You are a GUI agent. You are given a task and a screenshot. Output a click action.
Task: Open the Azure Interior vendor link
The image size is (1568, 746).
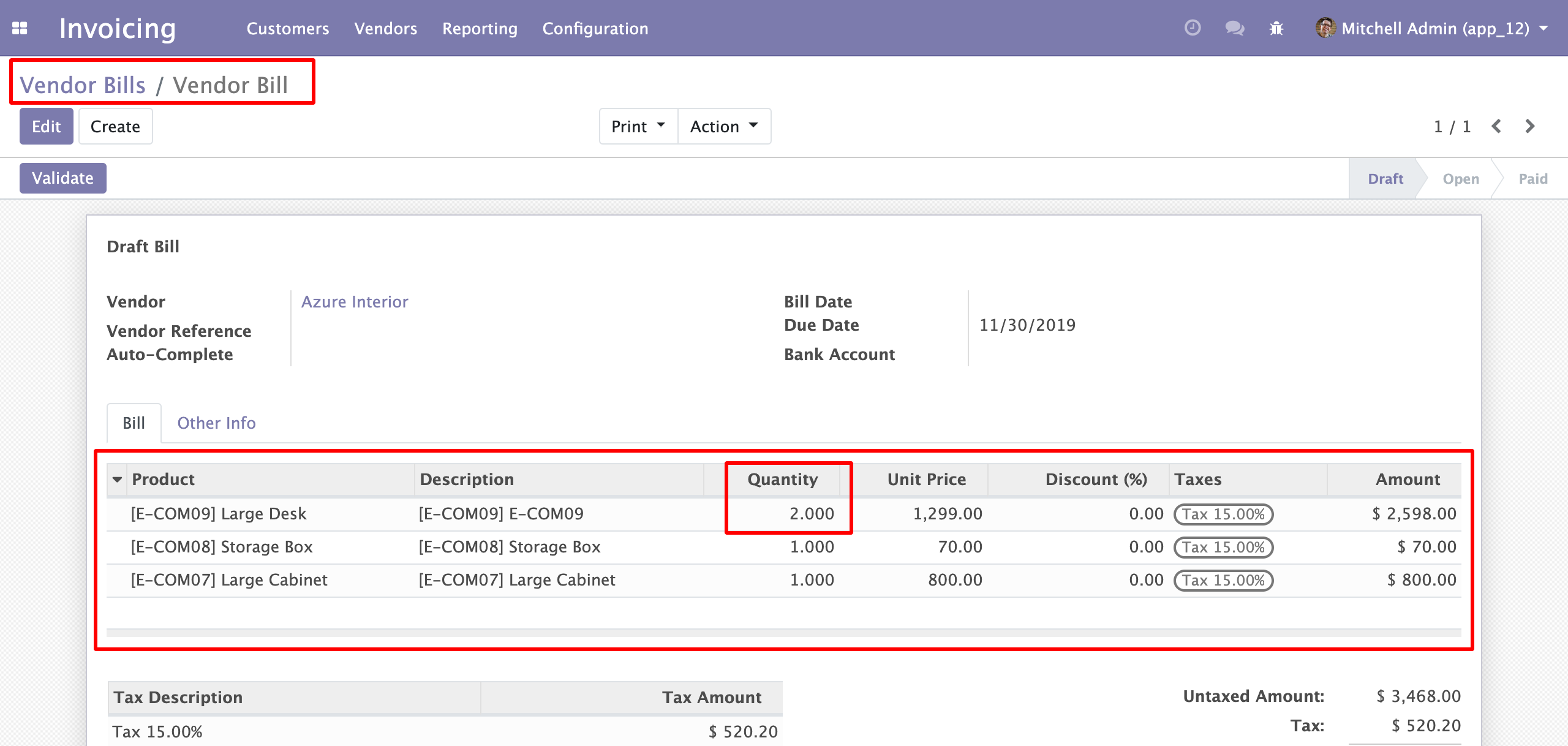[354, 302]
